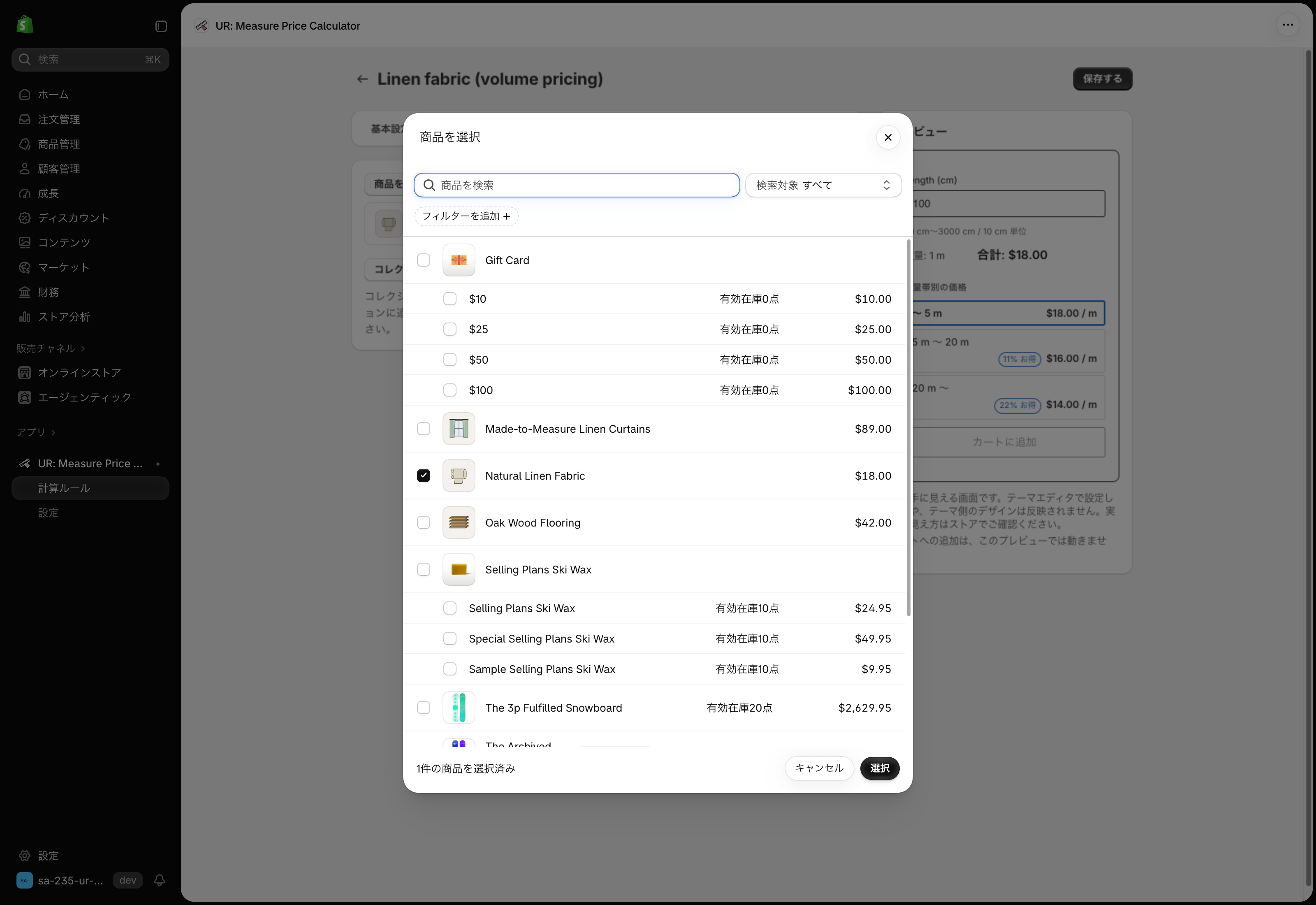Check Oak Wood Flooring checkbox
The width and height of the screenshot is (1316, 905).
coord(423,522)
